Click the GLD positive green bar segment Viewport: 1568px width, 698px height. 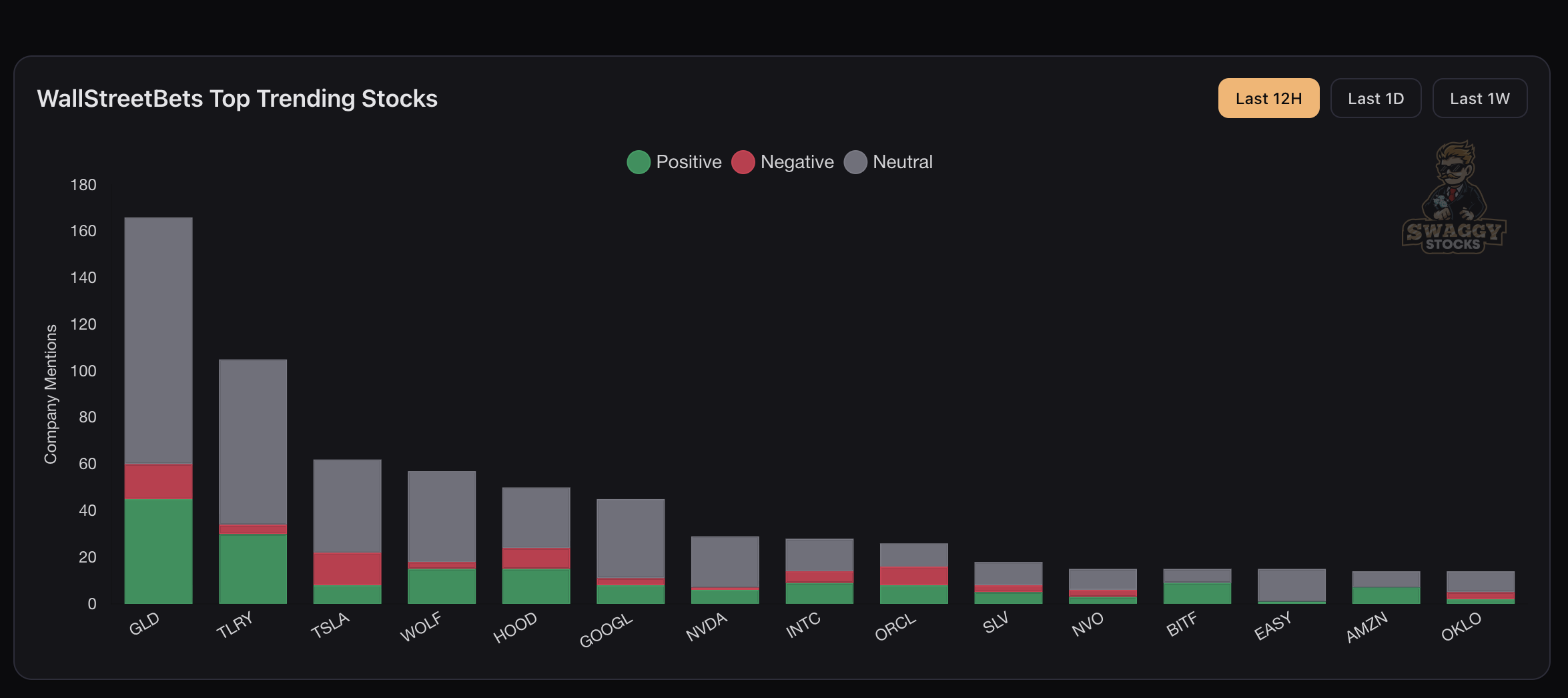click(x=158, y=551)
